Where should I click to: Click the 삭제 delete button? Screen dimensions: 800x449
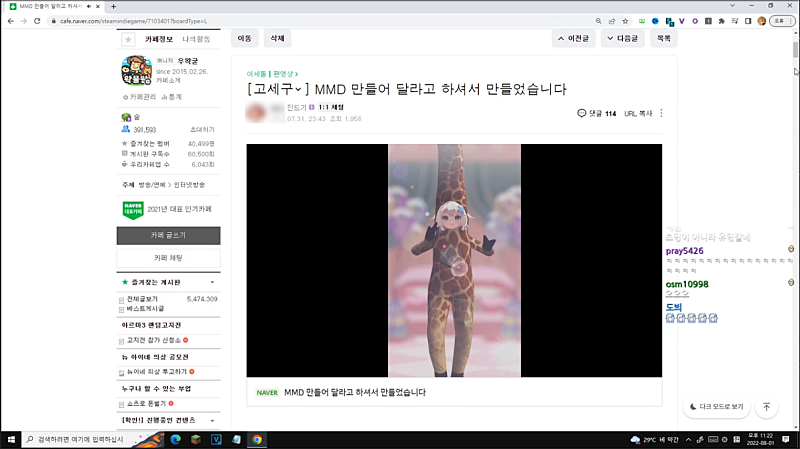pos(277,38)
